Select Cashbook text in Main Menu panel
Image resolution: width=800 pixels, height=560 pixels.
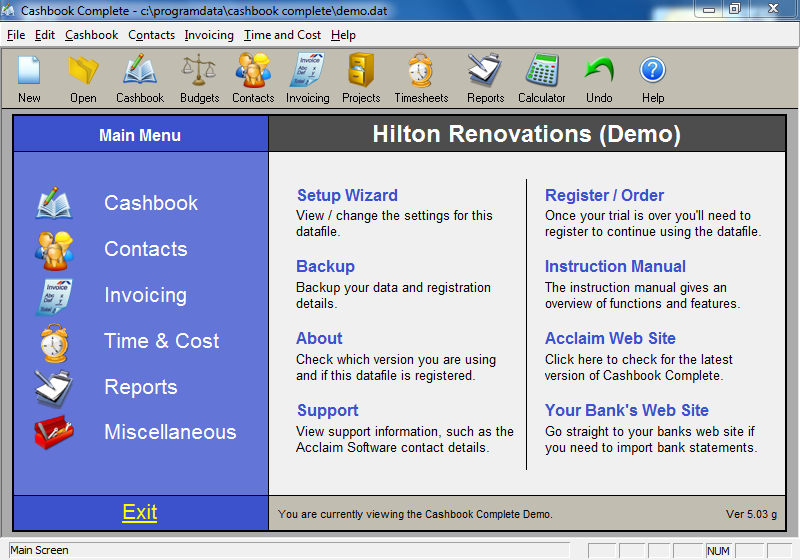(151, 203)
